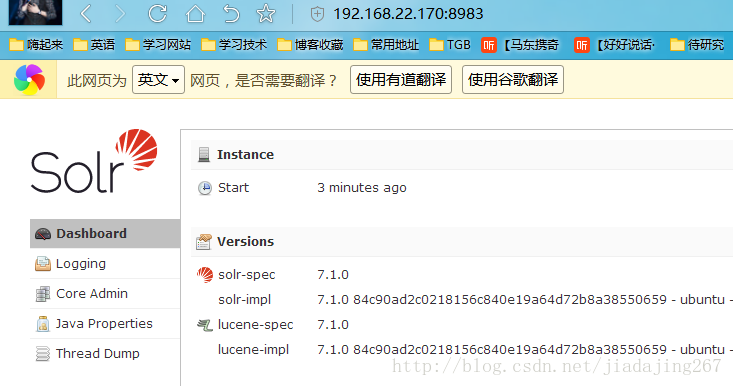Click the solr-spec red Solr icon

pyautogui.click(x=205, y=275)
